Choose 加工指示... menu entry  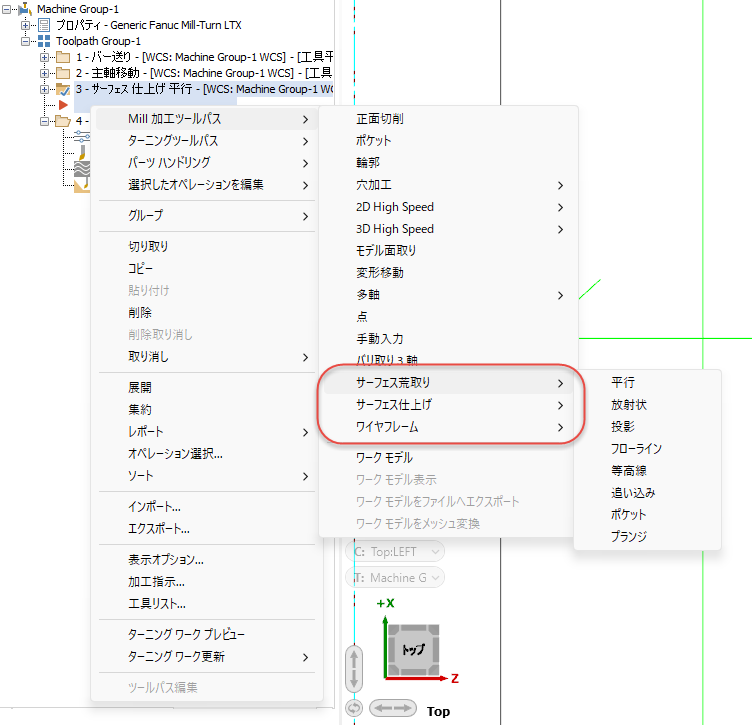coord(207,582)
